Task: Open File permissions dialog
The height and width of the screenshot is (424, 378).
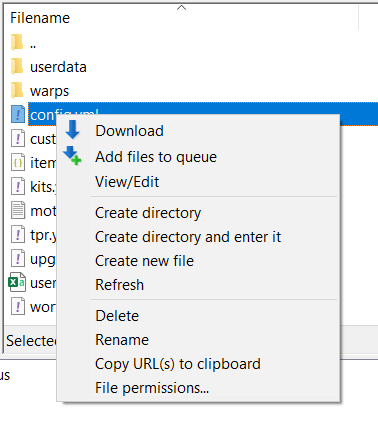Action: 152,388
